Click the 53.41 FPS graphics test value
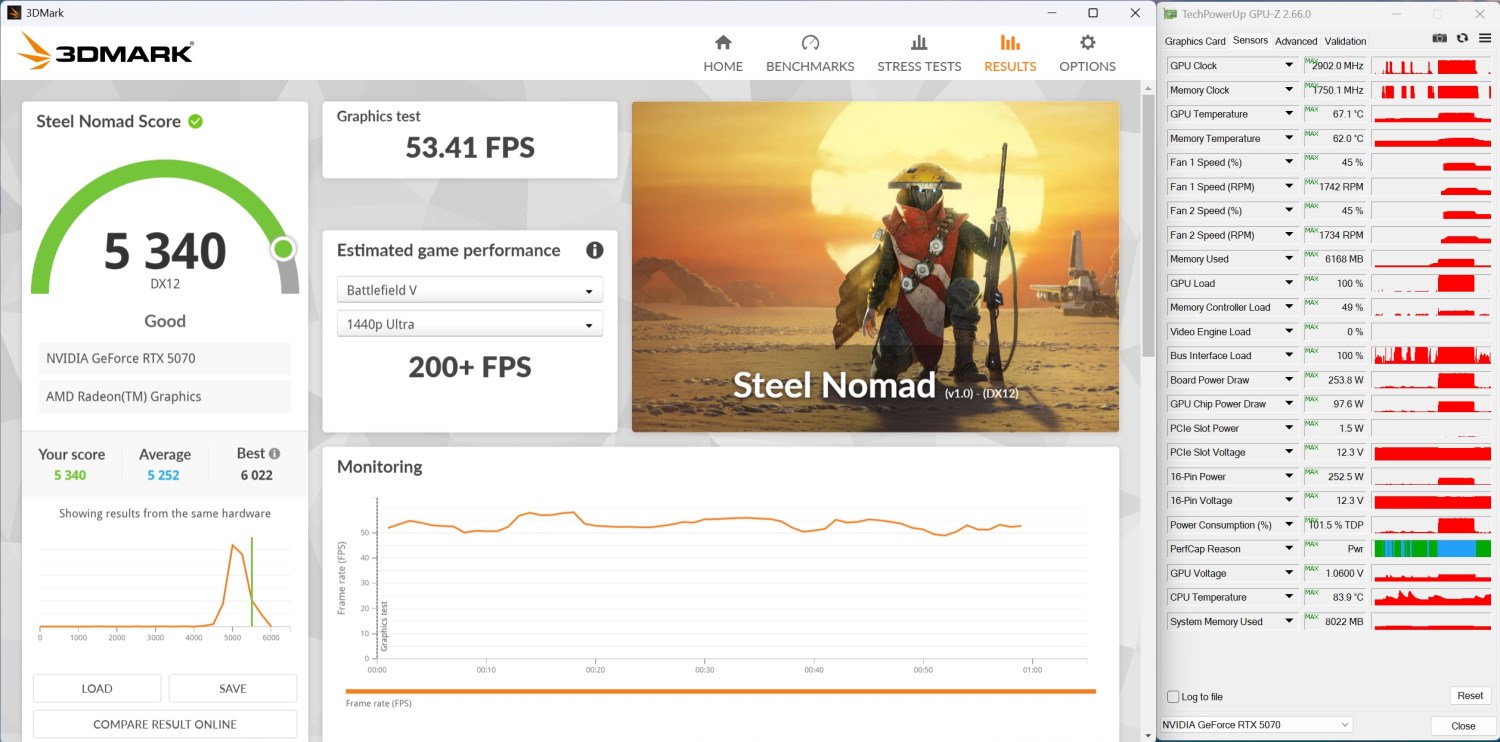The width and height of the screenshot is (1500, 742). pos(470,148)
